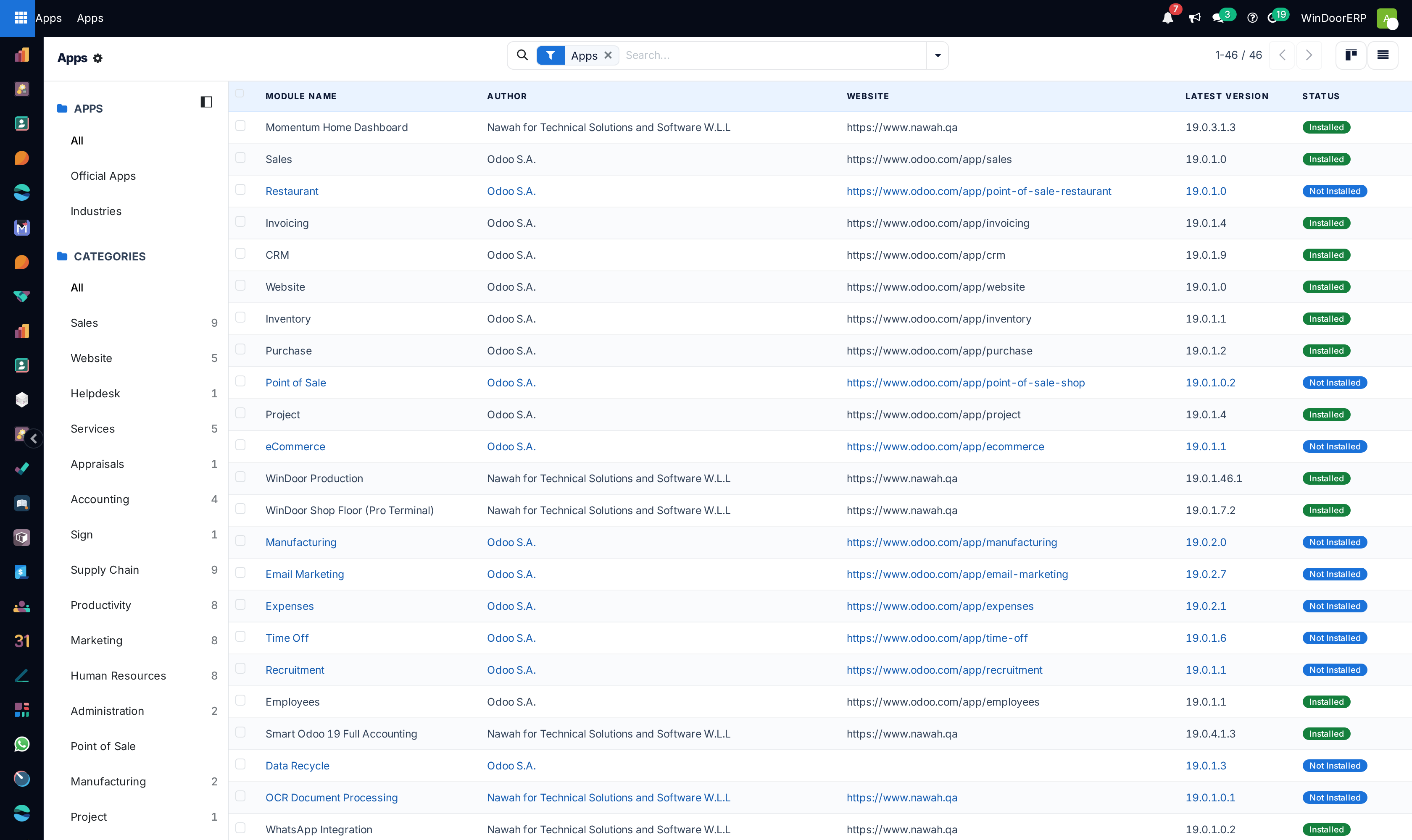Image resolution: width=1412 pixels, height=840 pixels.
Task: Open the gauge dial icon in sidebar
Action: 21,779
